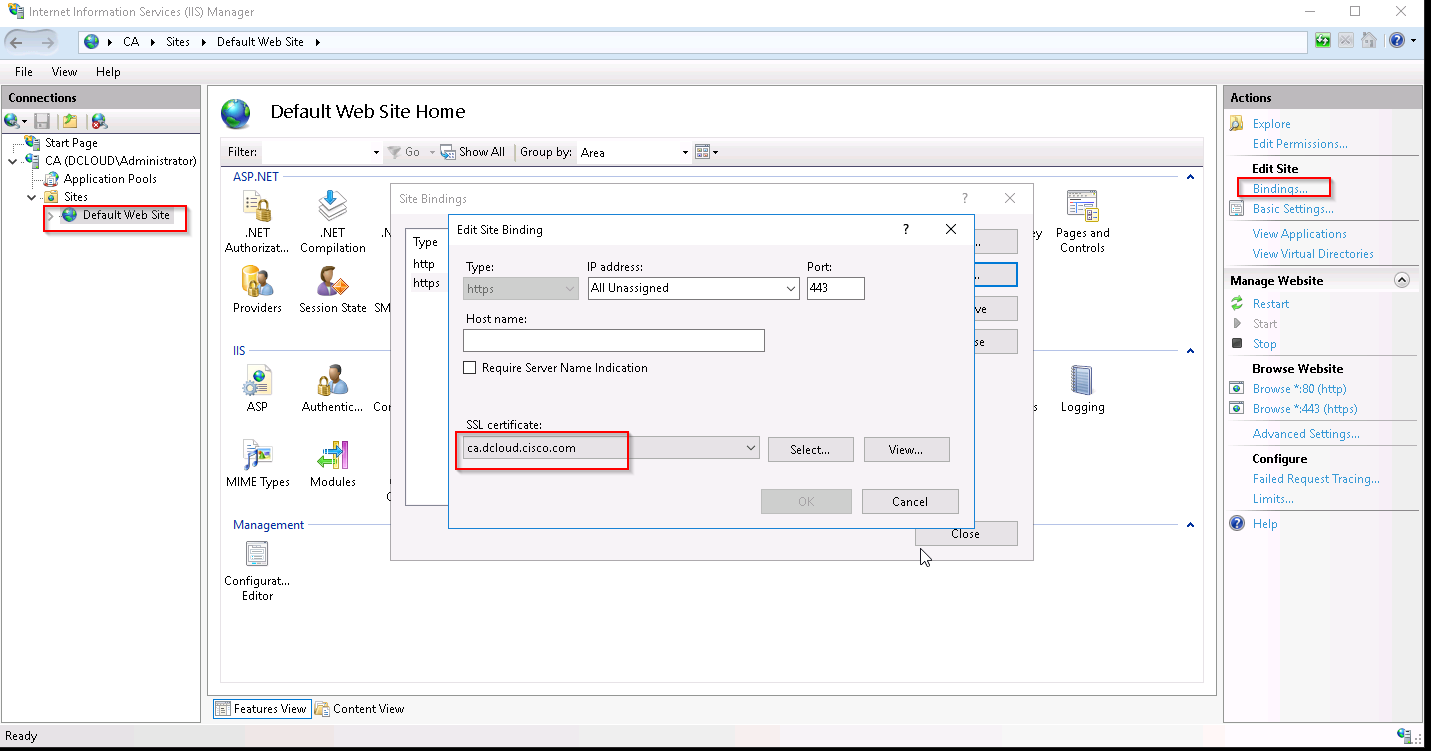
Task: Open the Modules feature icon
Action: [332, 455]
